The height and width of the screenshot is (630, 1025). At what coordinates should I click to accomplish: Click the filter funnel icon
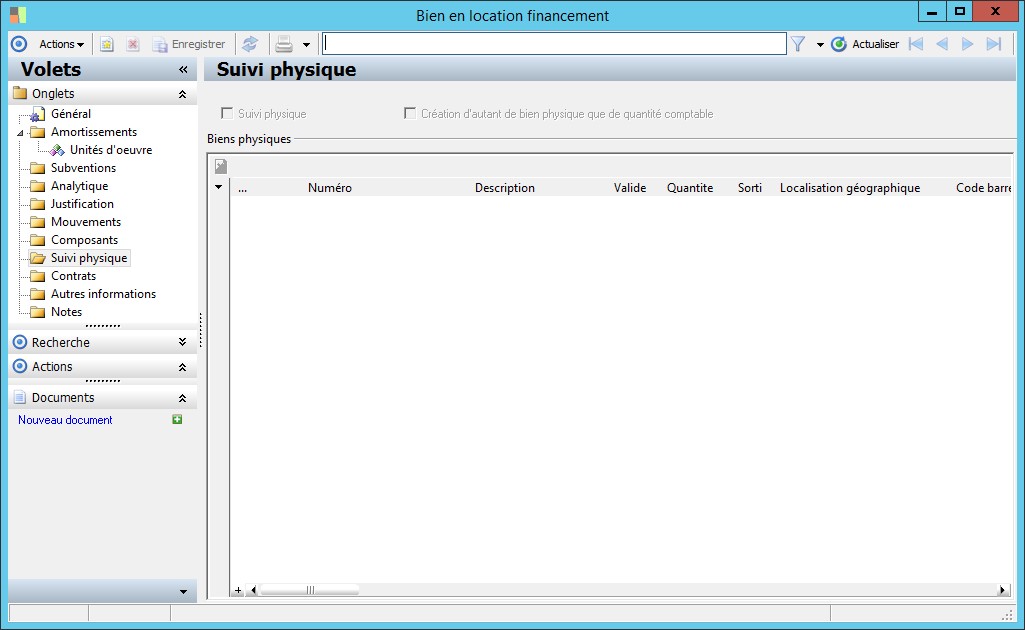pyautogui.click(x=798, y=44)
